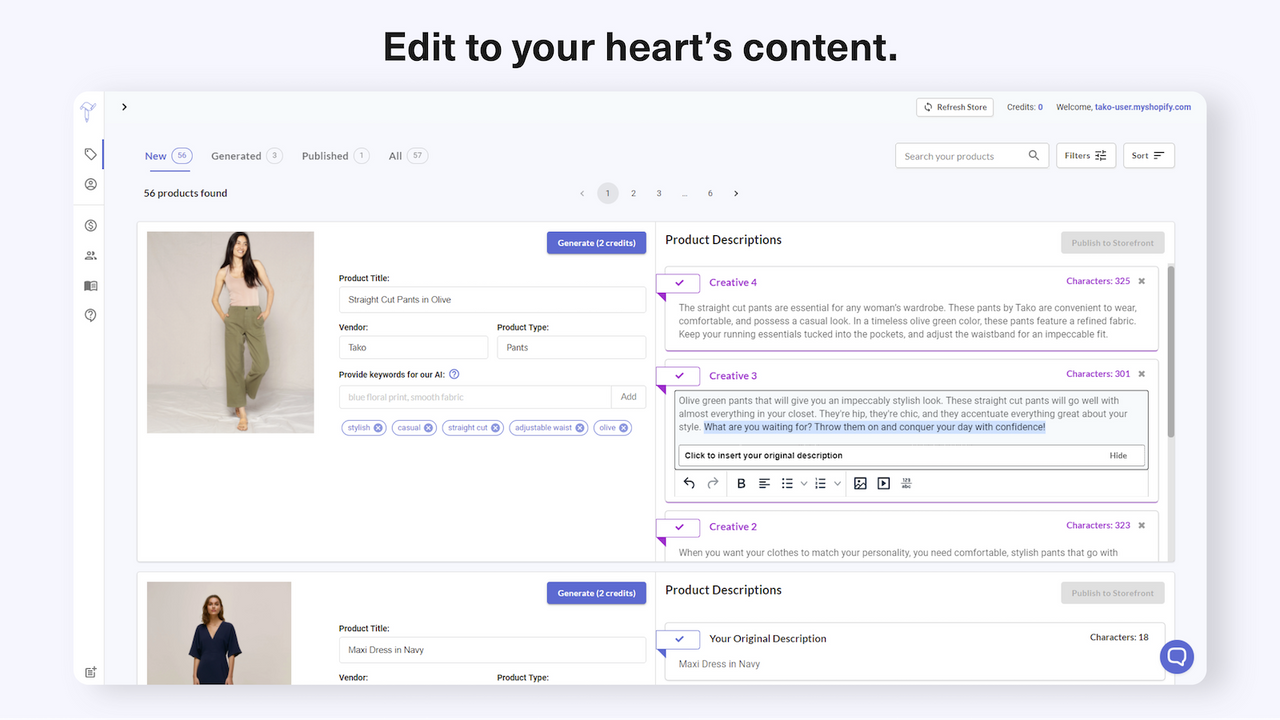Select the Redo icon in the description editor
This screenshot has width=1280, height=720.
[711, 483]
